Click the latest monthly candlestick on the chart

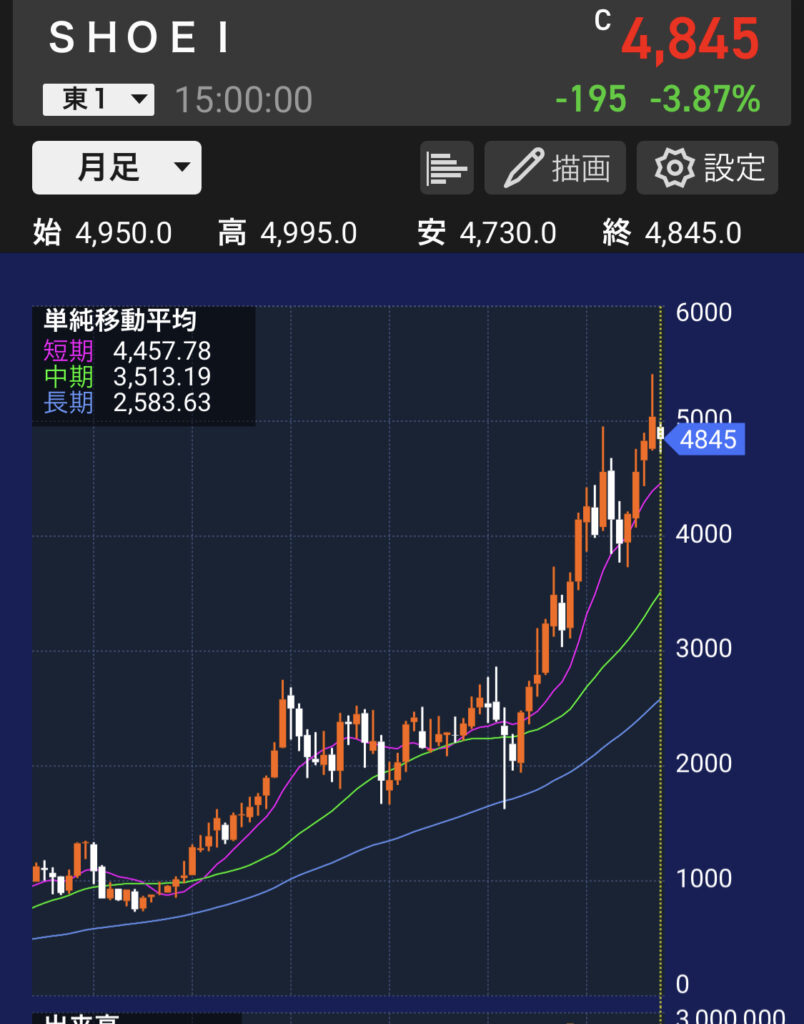660,433
